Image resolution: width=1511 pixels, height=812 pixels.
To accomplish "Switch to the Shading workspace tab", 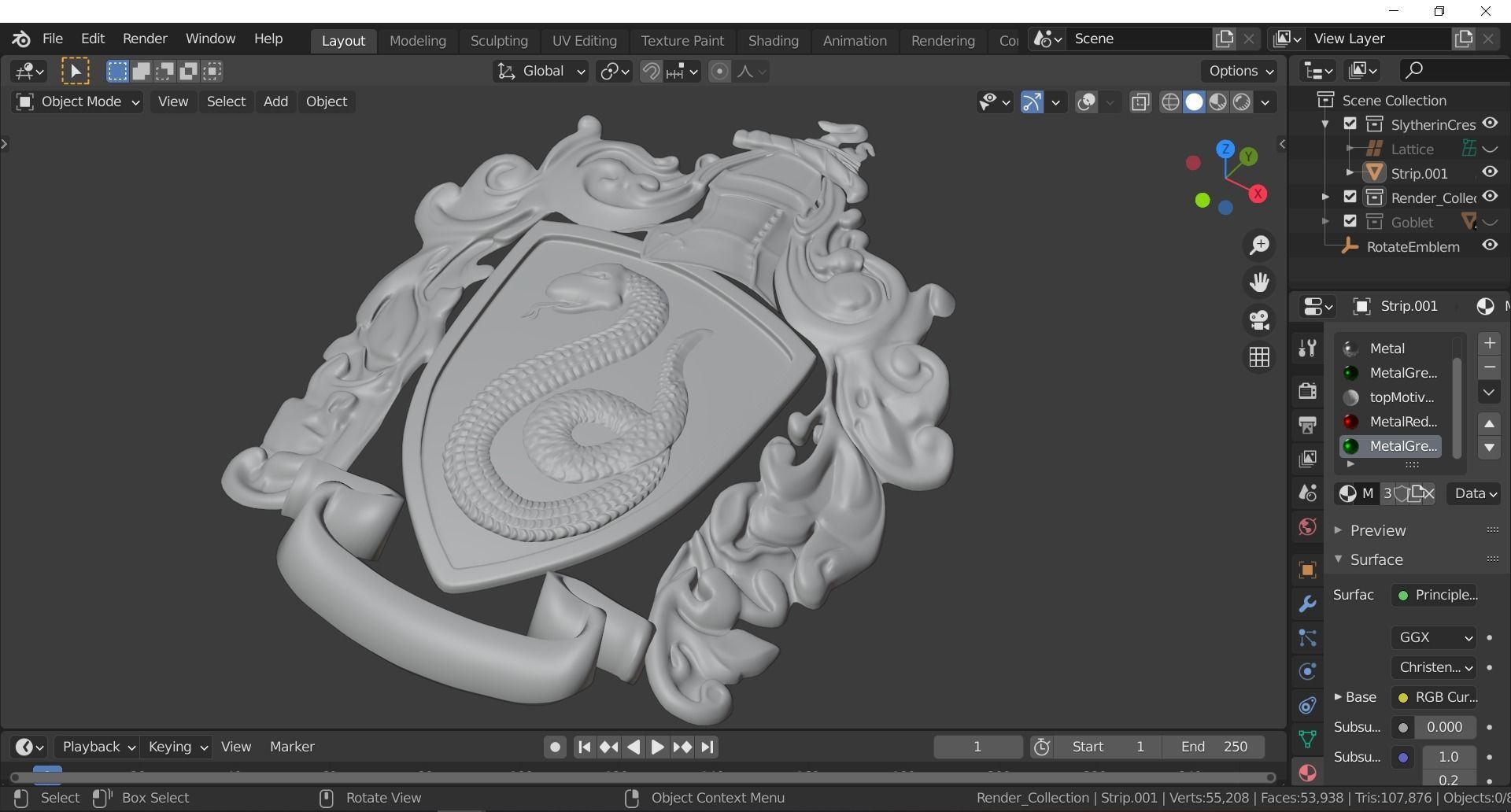I will point(773,41).
